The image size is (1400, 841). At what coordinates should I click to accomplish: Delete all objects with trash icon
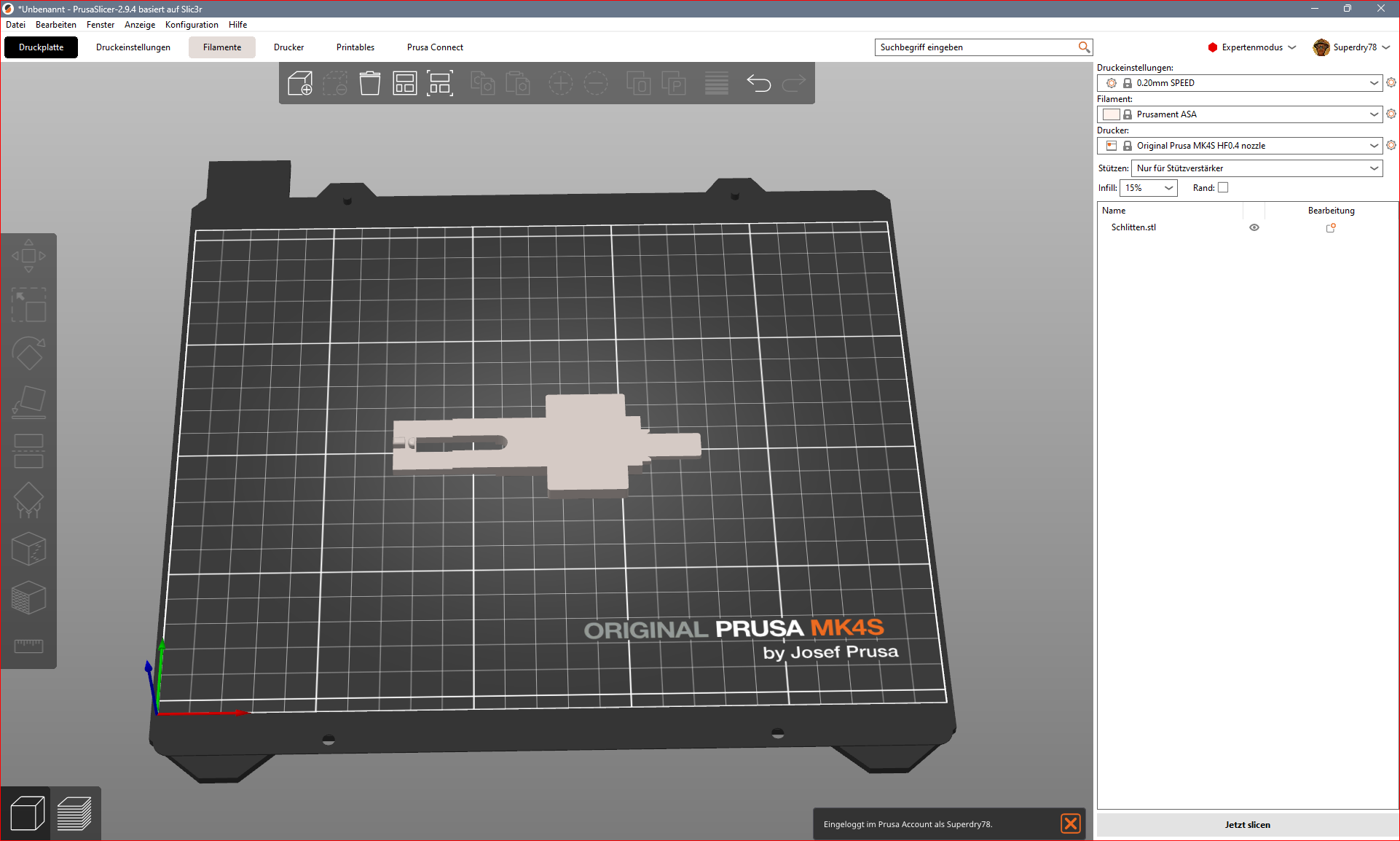click(370, 83)
